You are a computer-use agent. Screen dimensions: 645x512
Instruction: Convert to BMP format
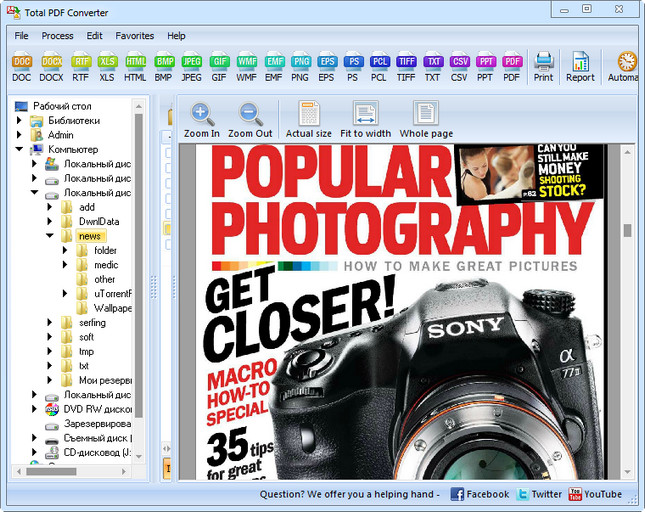click(164, 68)
